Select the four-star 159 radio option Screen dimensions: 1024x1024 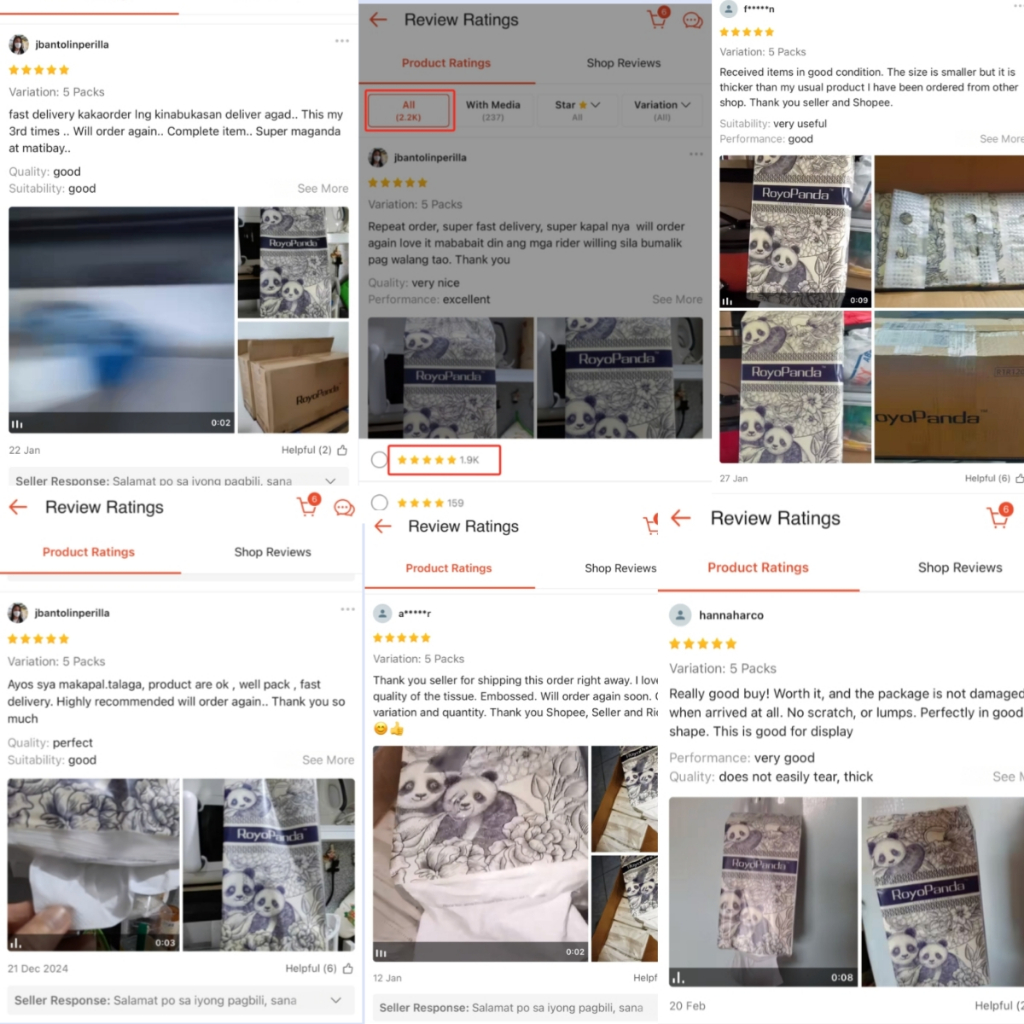tap(379, 502)
